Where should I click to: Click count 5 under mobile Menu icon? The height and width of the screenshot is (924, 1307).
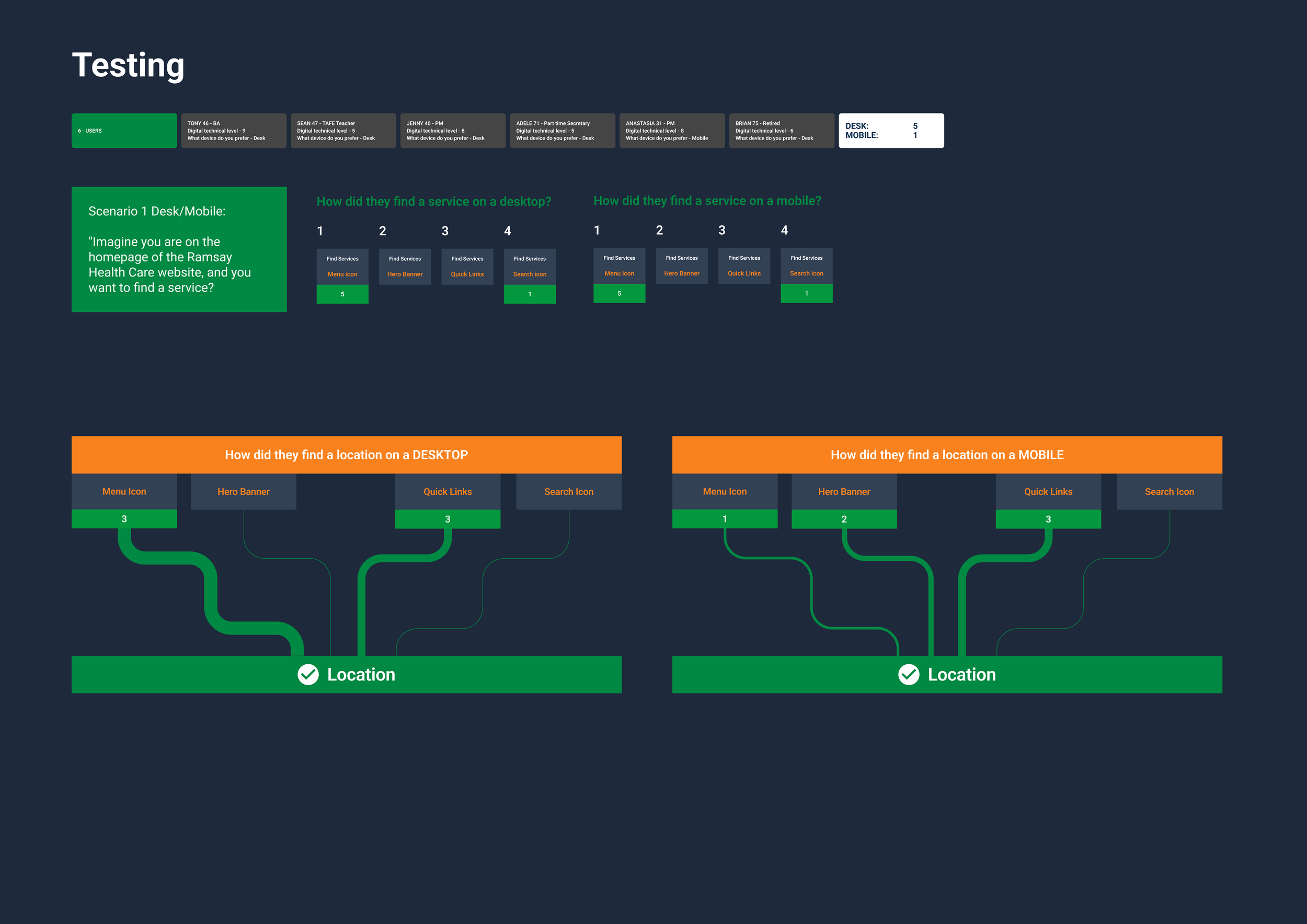tap(620, 294)
